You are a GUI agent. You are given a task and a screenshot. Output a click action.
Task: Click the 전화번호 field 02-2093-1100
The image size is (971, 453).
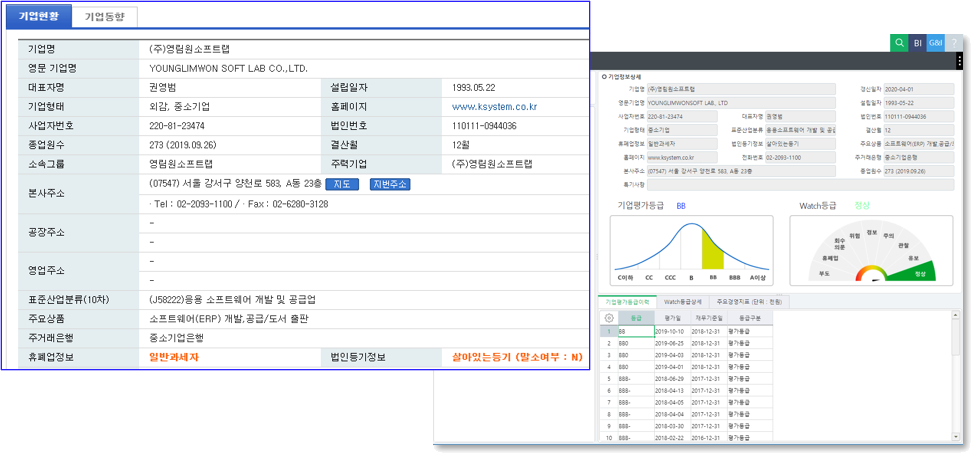click(x=801, y=157)
